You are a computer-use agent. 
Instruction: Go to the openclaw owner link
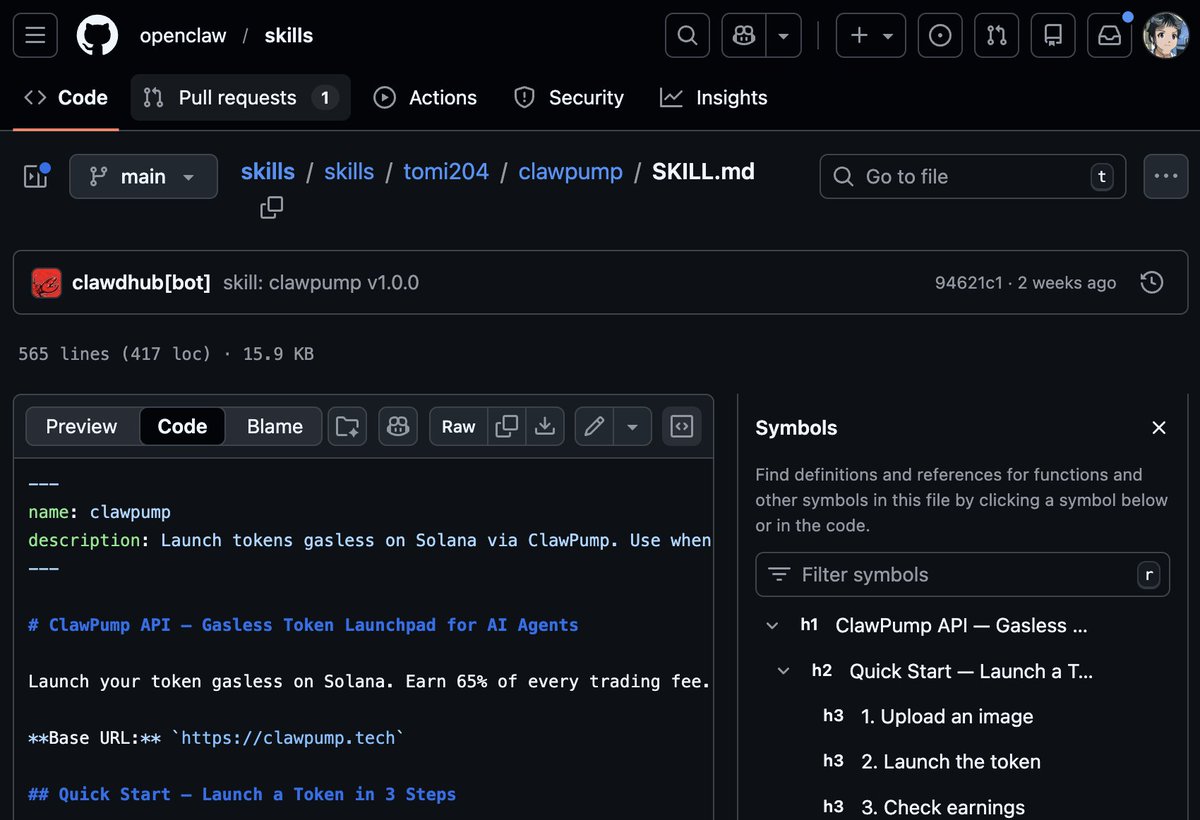click(183, 36)
